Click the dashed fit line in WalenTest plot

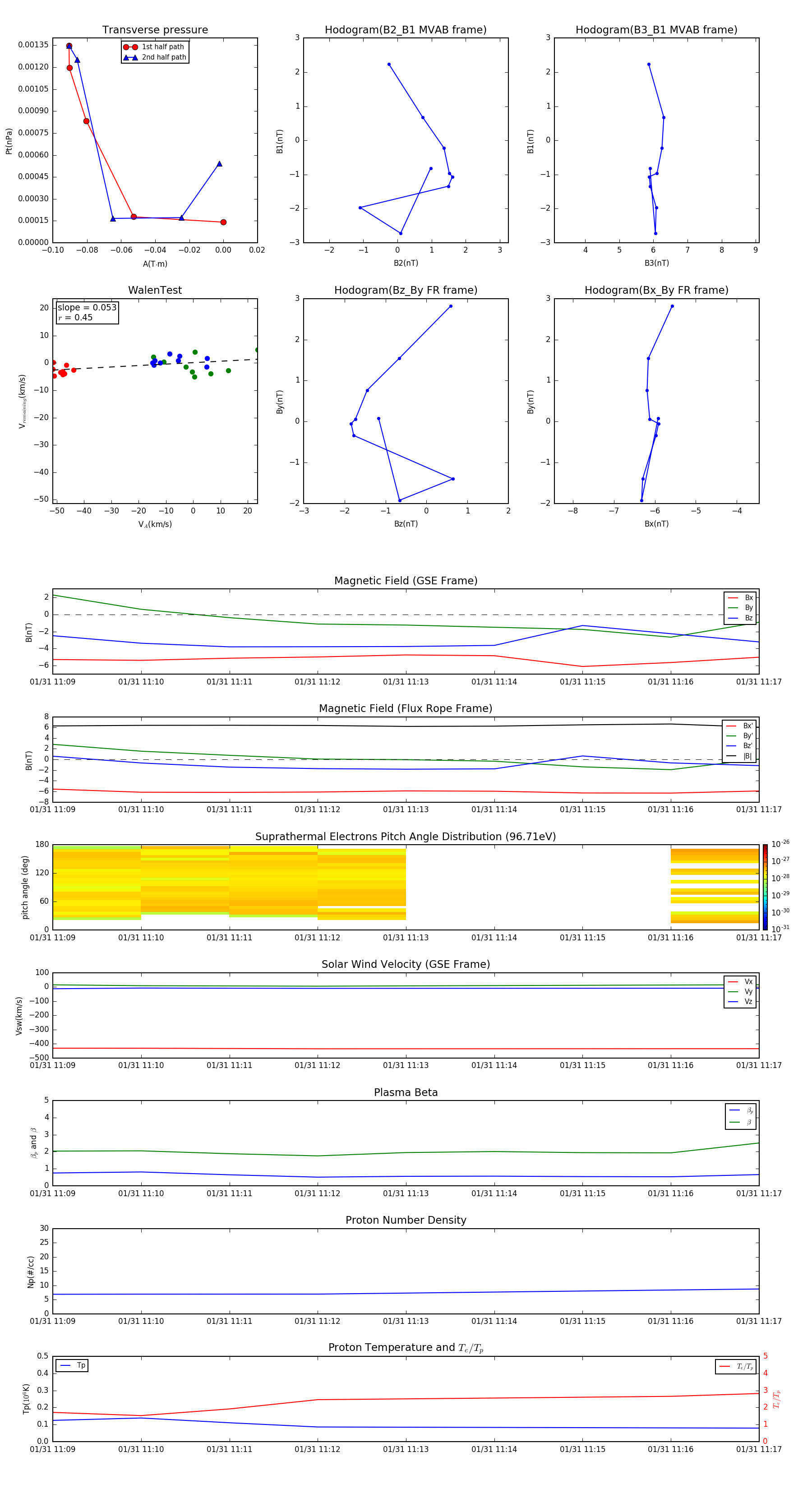[155, 364]
